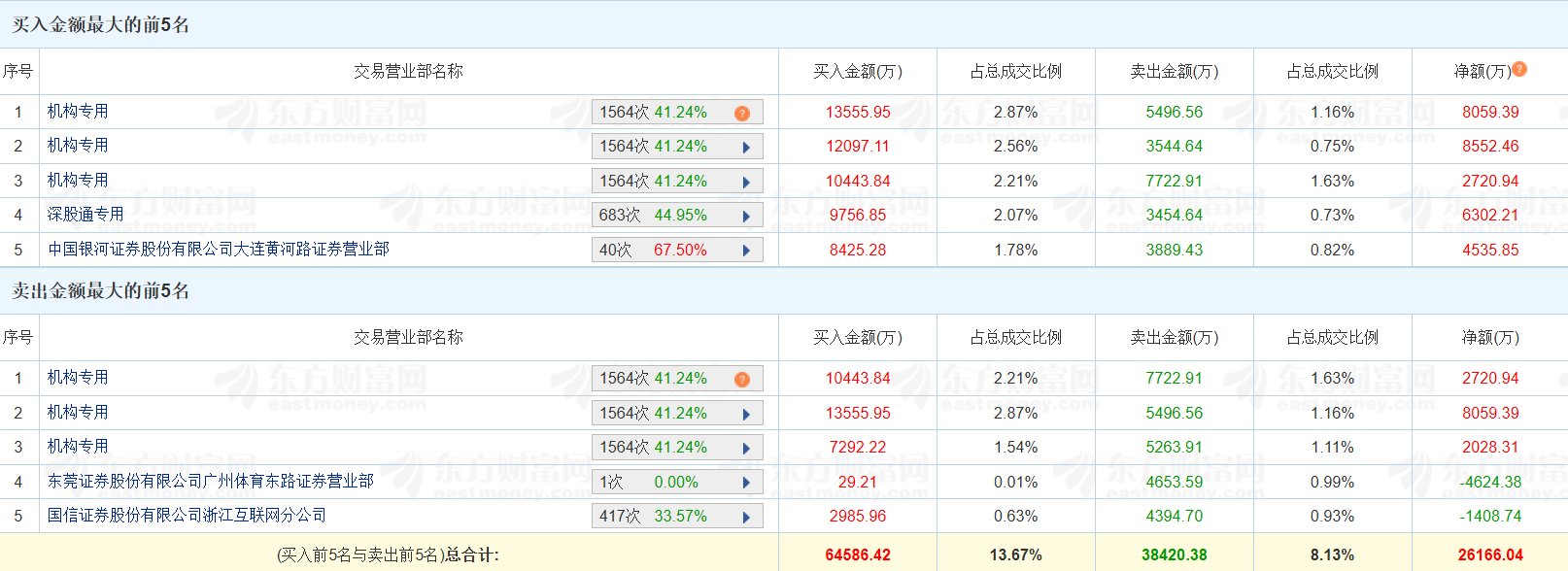Click the 40次 67.50% stats badge
Viewport: 1568px width, 571px height.
click(653, 250)
